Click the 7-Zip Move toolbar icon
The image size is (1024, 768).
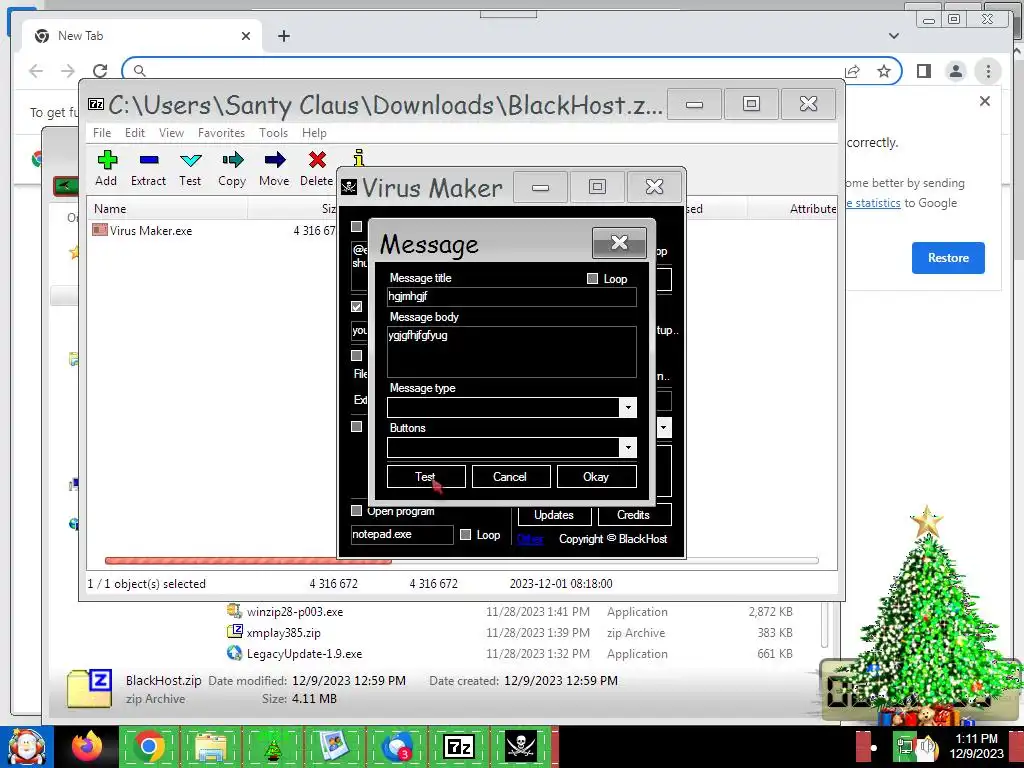pos(274,160)
